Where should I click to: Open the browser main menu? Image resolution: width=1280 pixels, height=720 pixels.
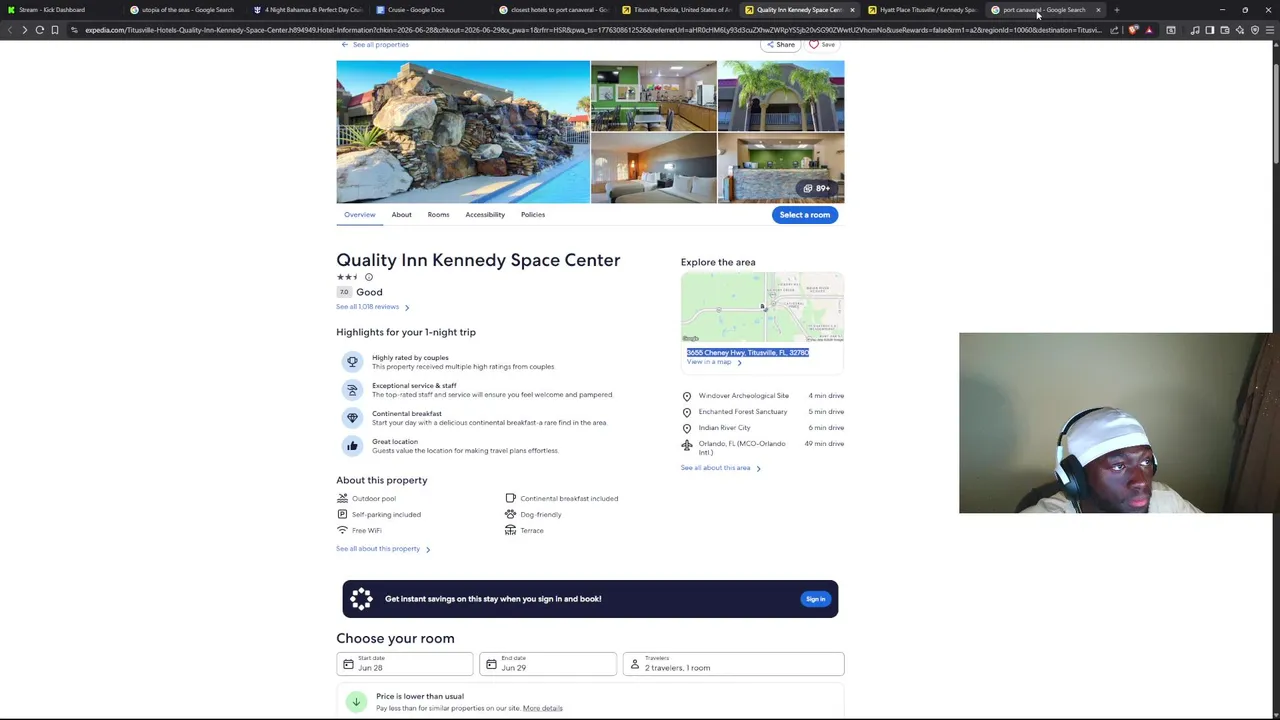[x=1270, y=30]
